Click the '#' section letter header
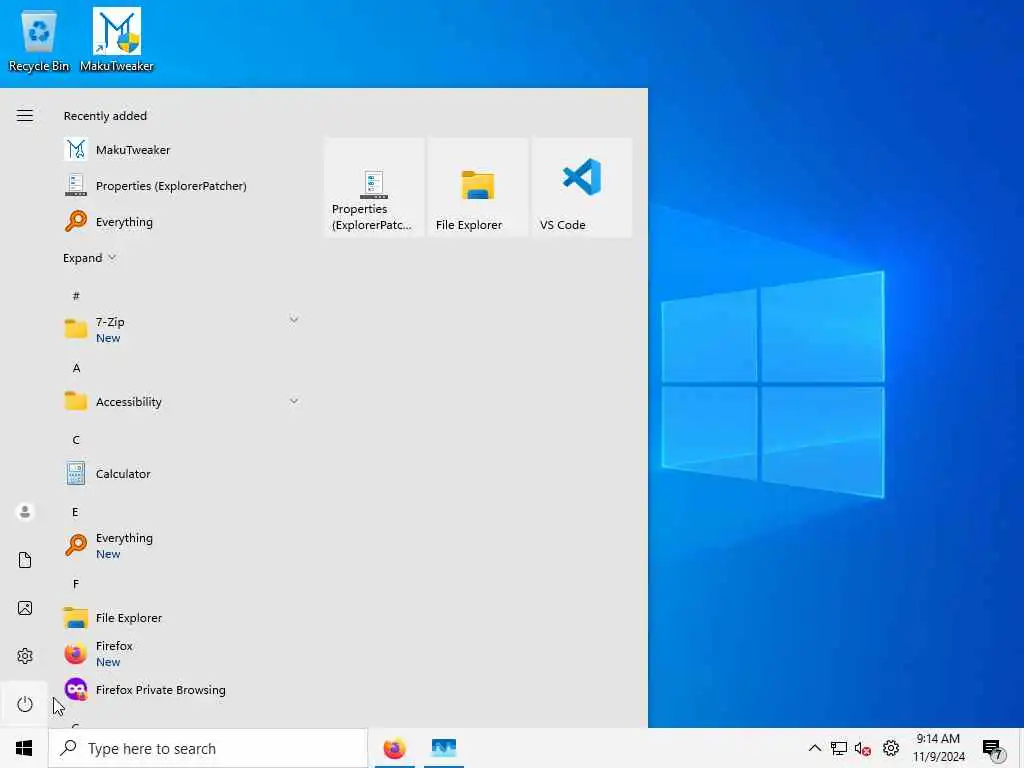Screen dimensions: 1024x768 coord(76,296)
